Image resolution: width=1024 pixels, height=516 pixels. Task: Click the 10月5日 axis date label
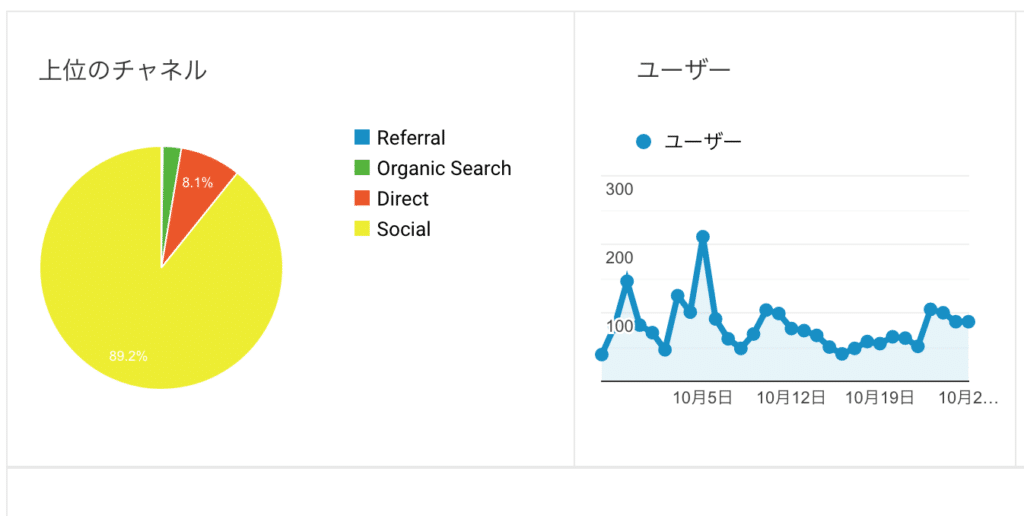[703, 398]
